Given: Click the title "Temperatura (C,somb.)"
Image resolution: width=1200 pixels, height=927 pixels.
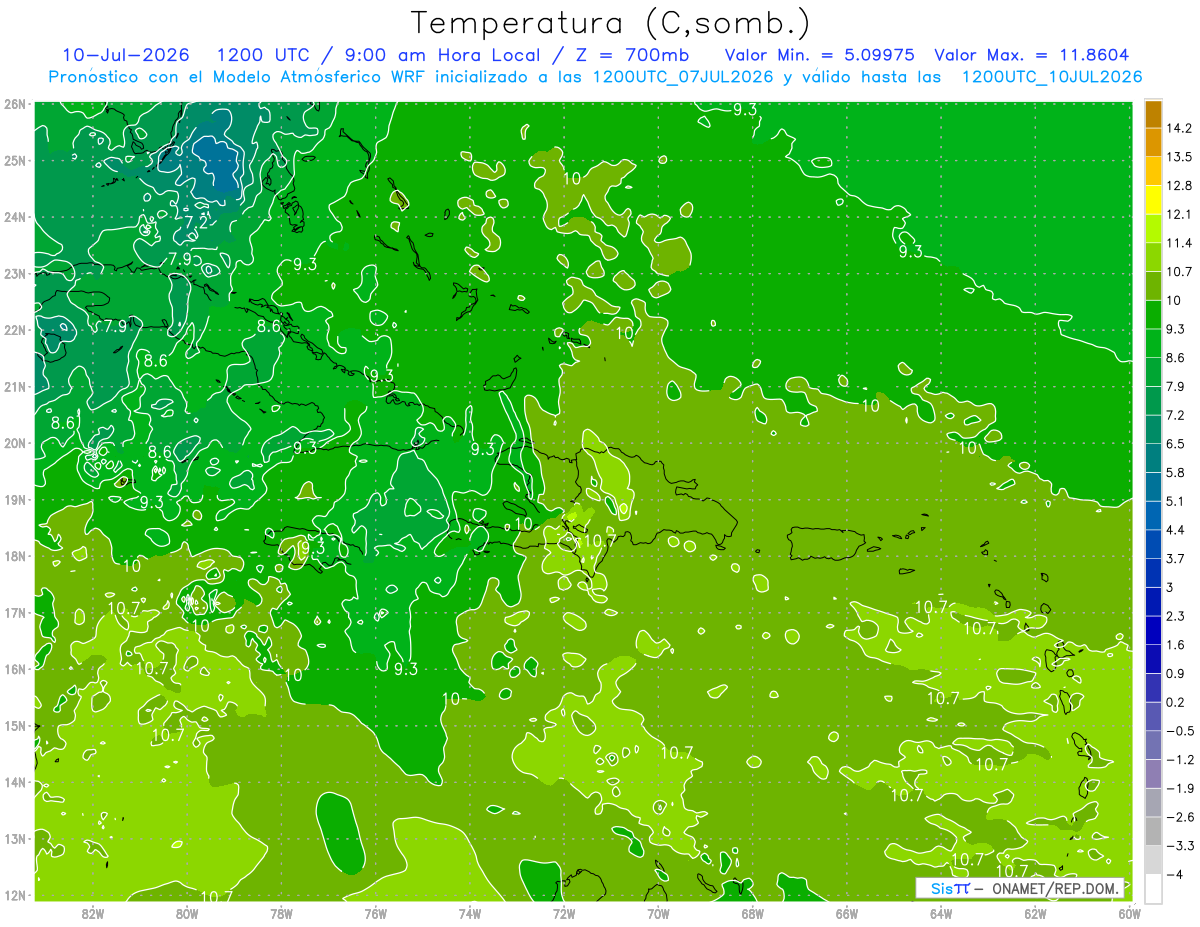Looking at the screenshot, I should click(x=610, y=23).
